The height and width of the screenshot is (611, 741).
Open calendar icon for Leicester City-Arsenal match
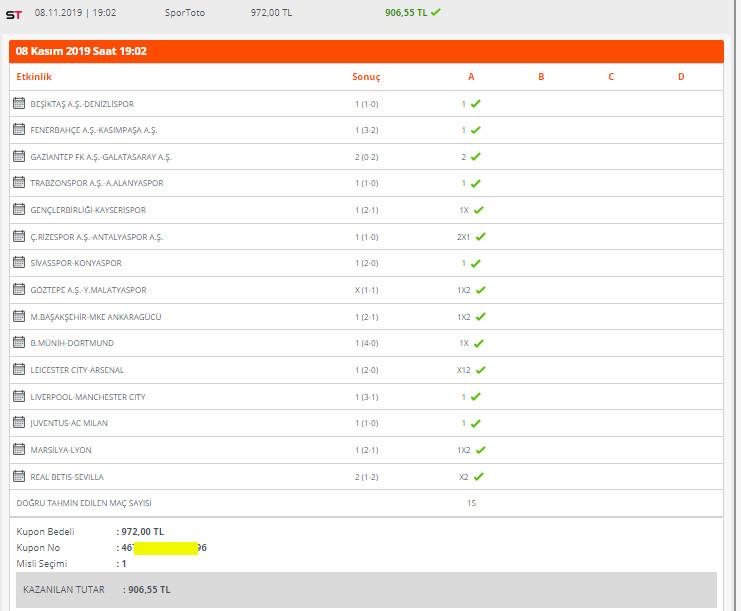19,369
